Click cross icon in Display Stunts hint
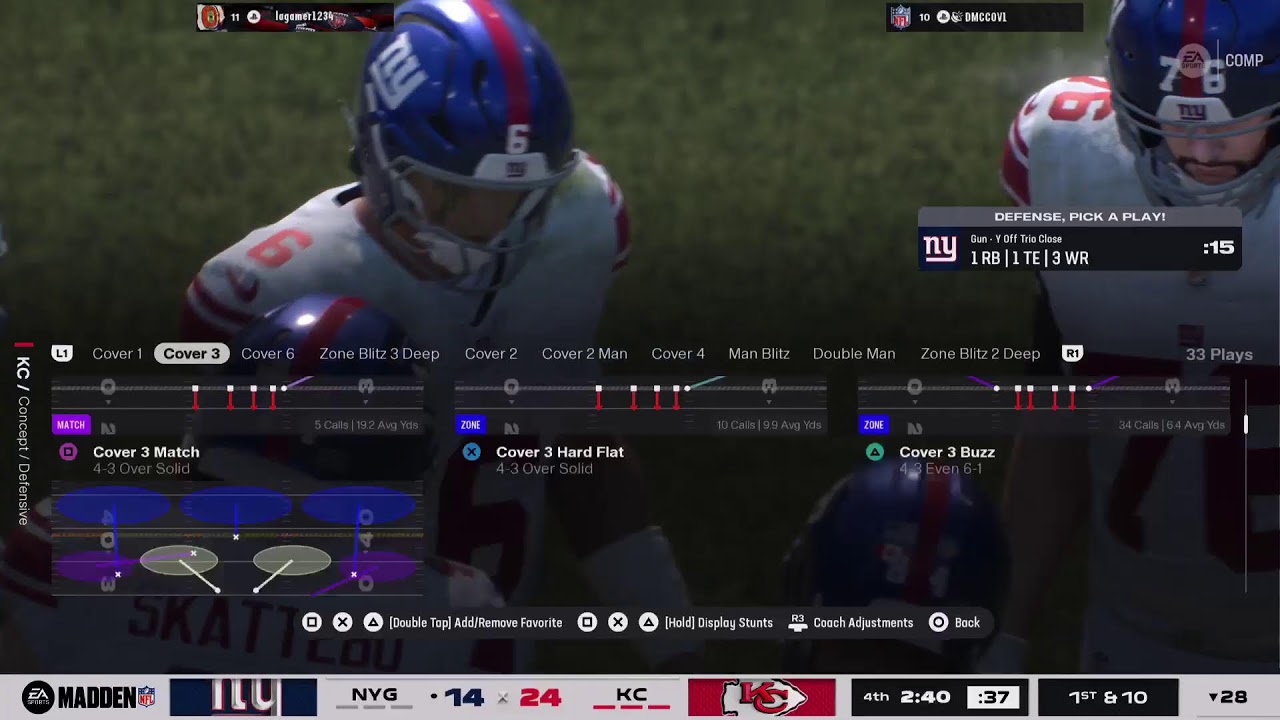The image size is (1280, 720). tap(618, 622)
